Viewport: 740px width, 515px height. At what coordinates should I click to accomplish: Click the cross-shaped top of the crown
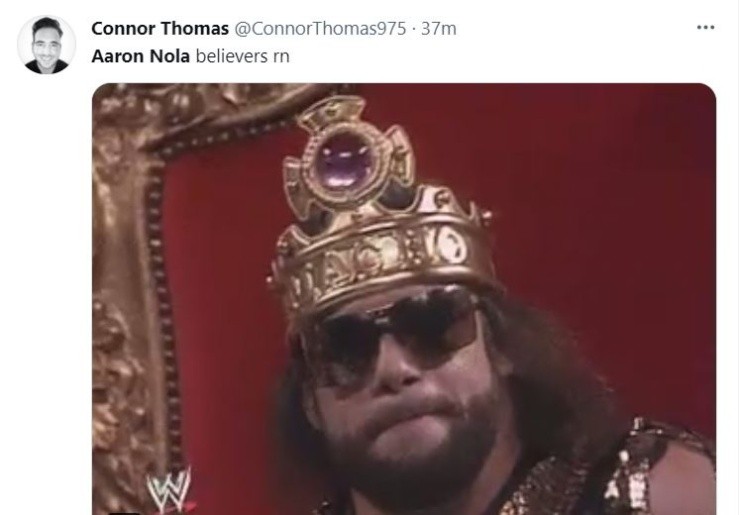click(x=347, y=156)
